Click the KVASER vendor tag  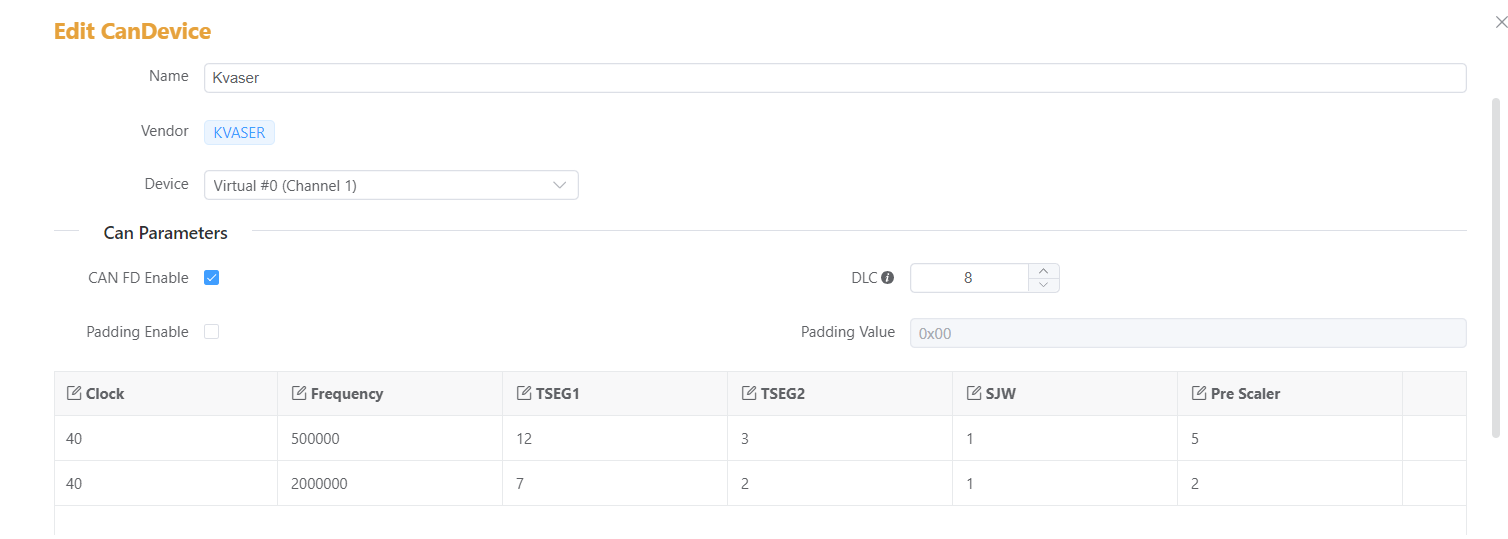pos(239,132)
